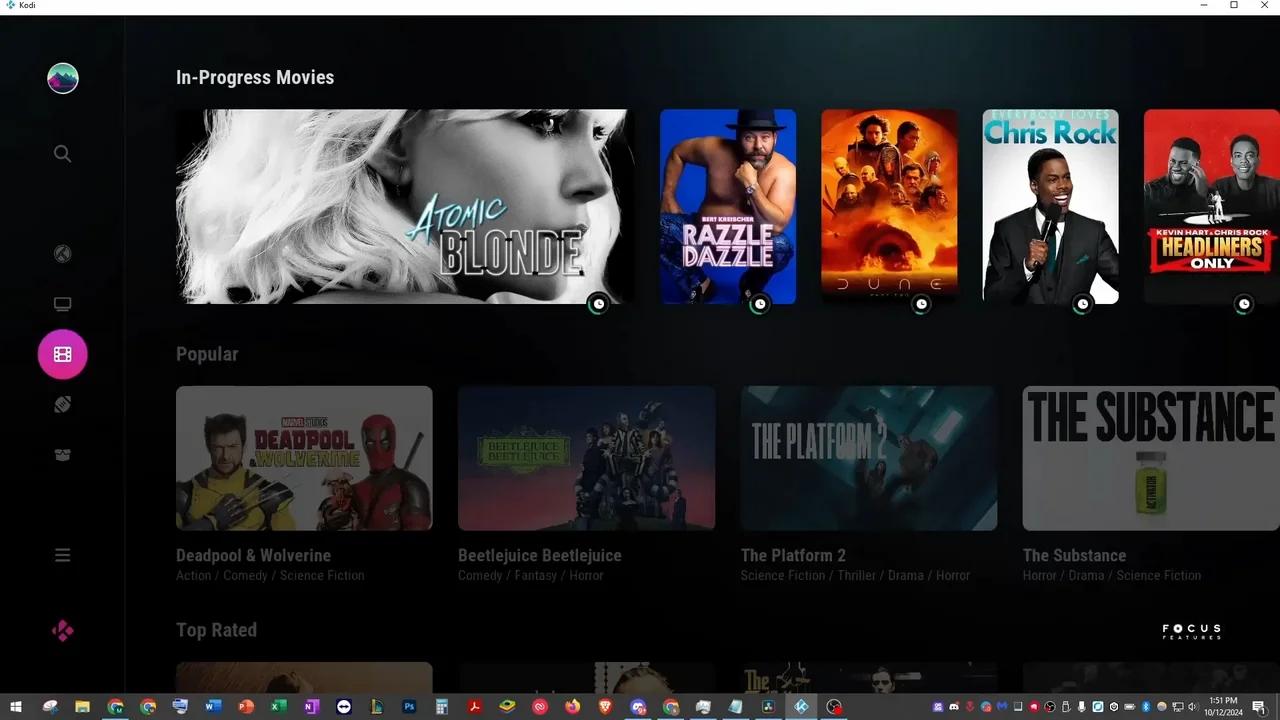Click the Kodi logo at bottom of sidebar
The width and height of the screenshot is (1280, 720).
pos(62,630)
